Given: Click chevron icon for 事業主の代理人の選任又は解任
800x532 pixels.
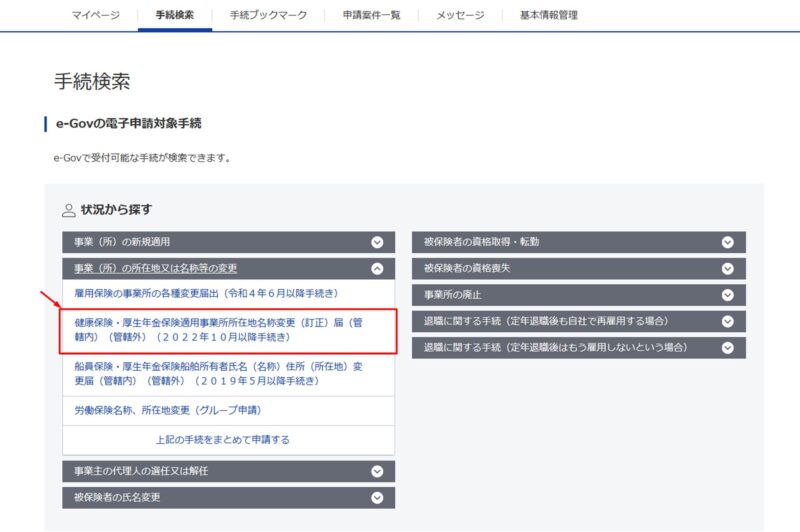Looking at the screenshot, I should tap(377, 471).
